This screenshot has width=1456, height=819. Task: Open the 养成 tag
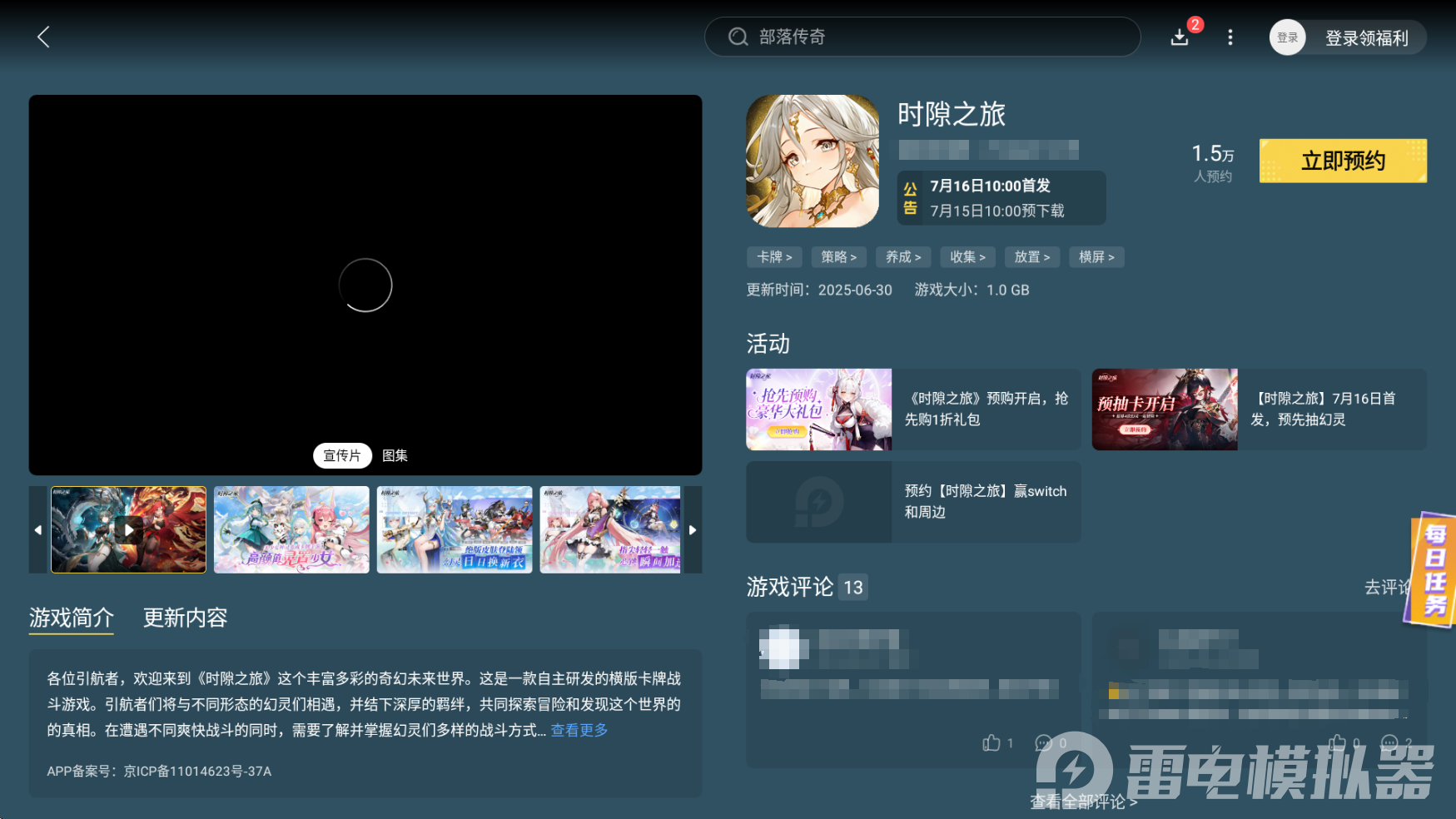tap(903, 257)
